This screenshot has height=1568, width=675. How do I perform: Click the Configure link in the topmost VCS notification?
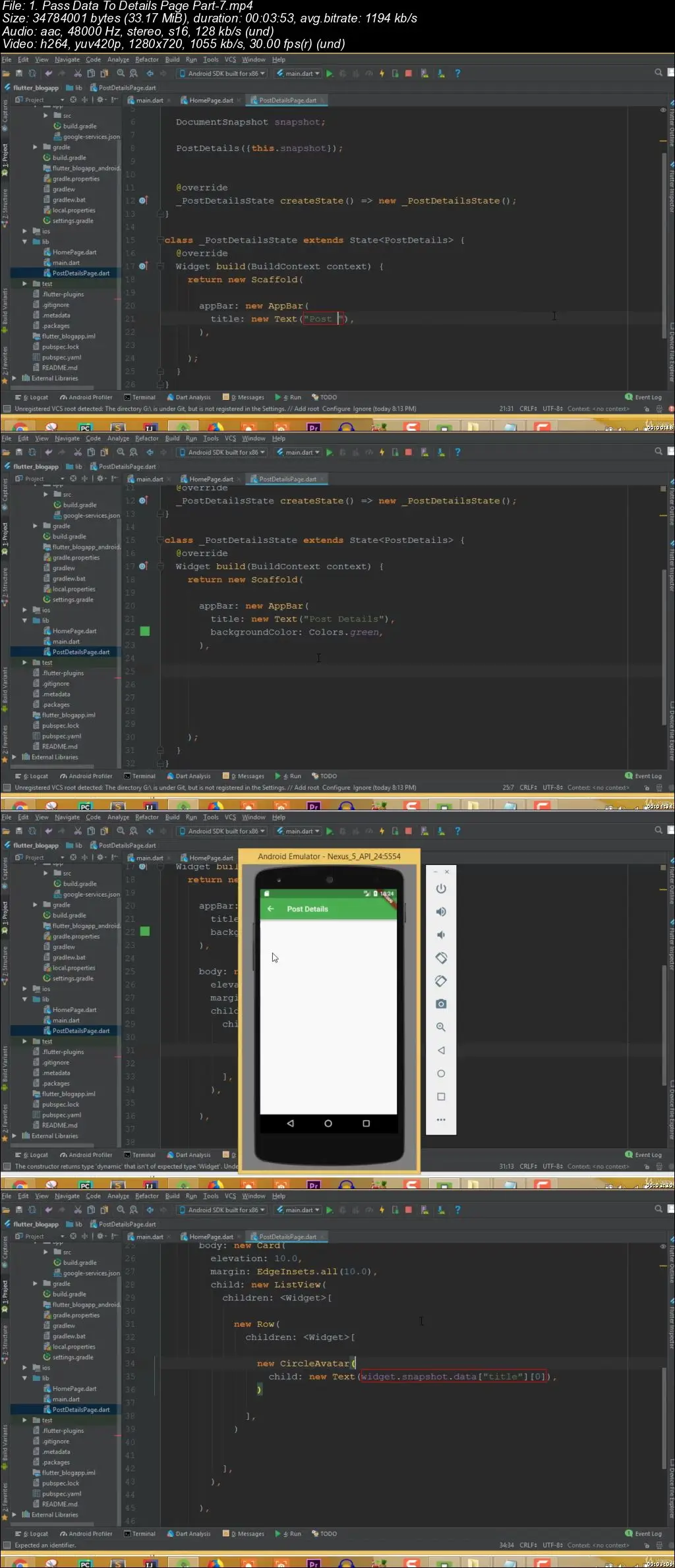(336, 409)
